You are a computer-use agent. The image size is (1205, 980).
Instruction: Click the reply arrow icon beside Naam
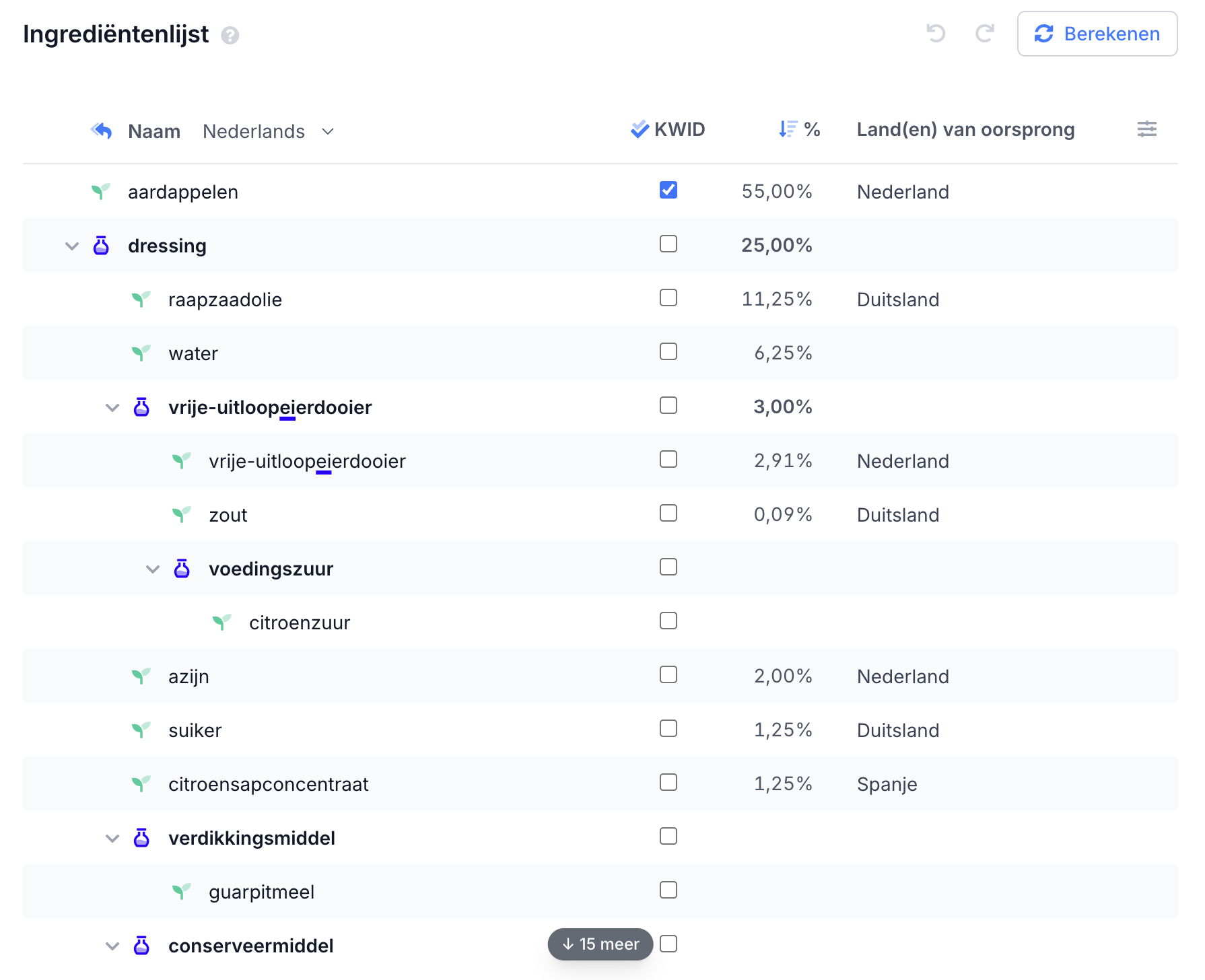pyautogui.click(x=102, y=131)
